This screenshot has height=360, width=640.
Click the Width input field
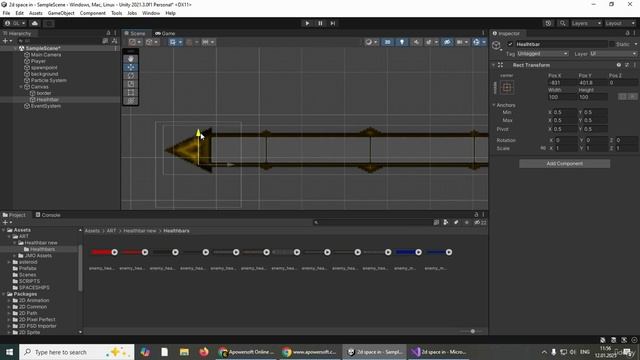point(562,97)
